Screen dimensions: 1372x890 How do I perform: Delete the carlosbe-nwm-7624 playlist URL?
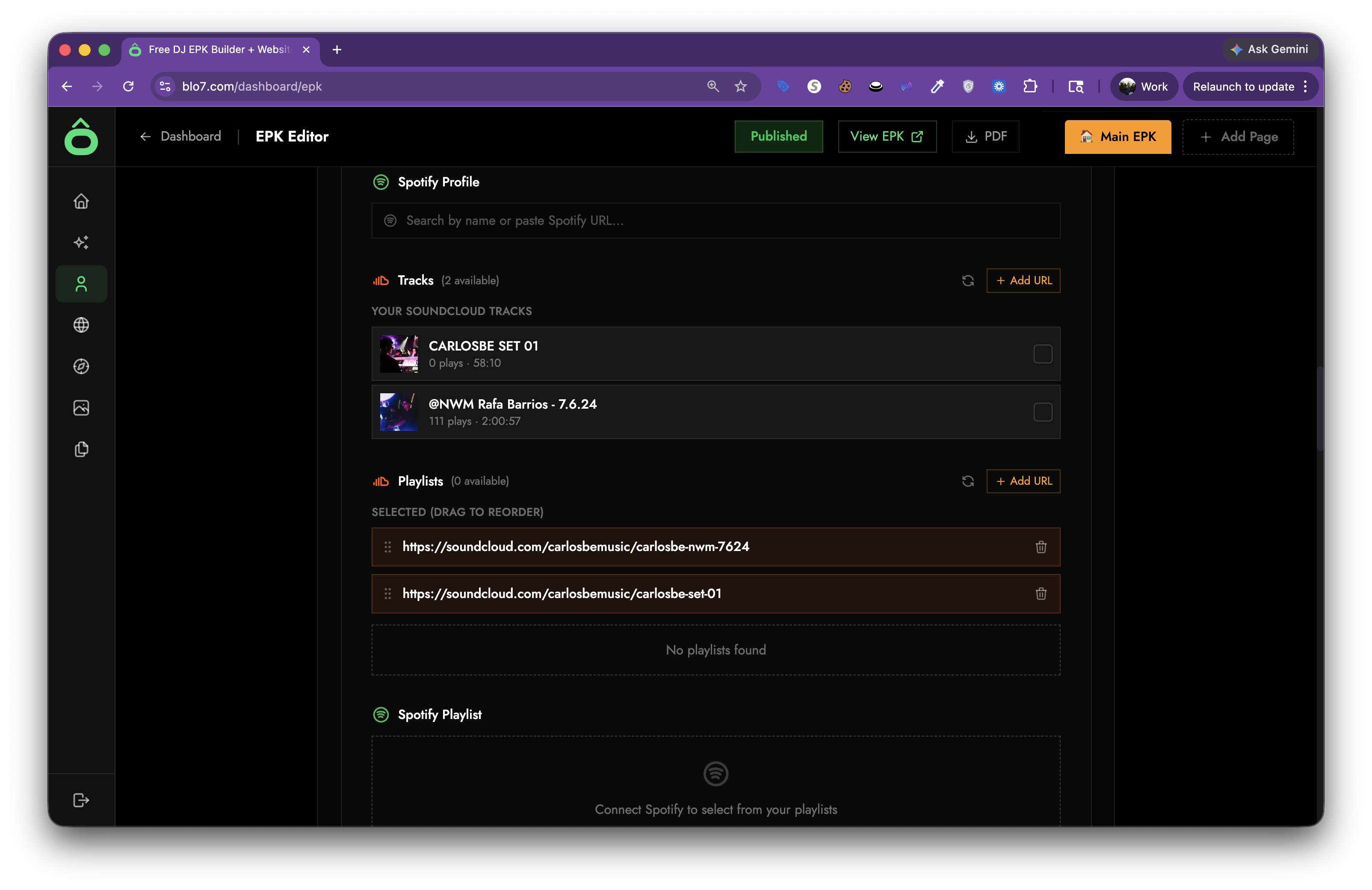(x=1041, y=547)
